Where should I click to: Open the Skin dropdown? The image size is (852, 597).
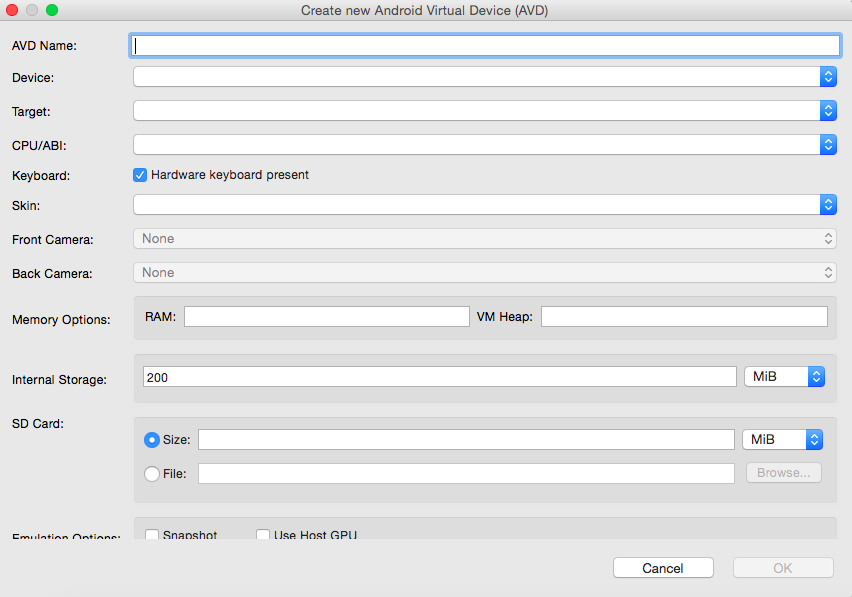pyautogui.click(x=485, y=205)
